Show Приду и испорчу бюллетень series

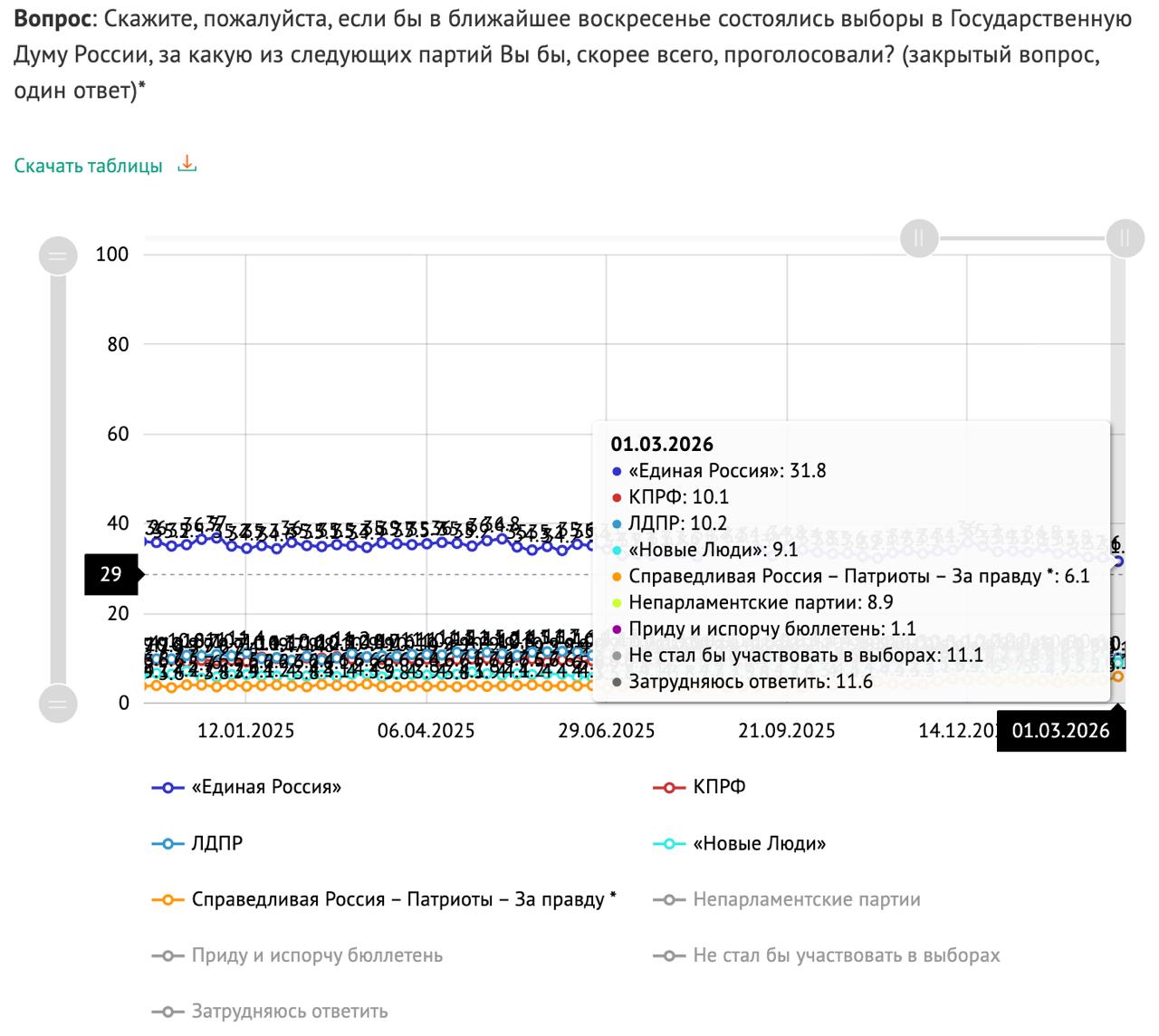pyautogui.click(x=317, y=955)
